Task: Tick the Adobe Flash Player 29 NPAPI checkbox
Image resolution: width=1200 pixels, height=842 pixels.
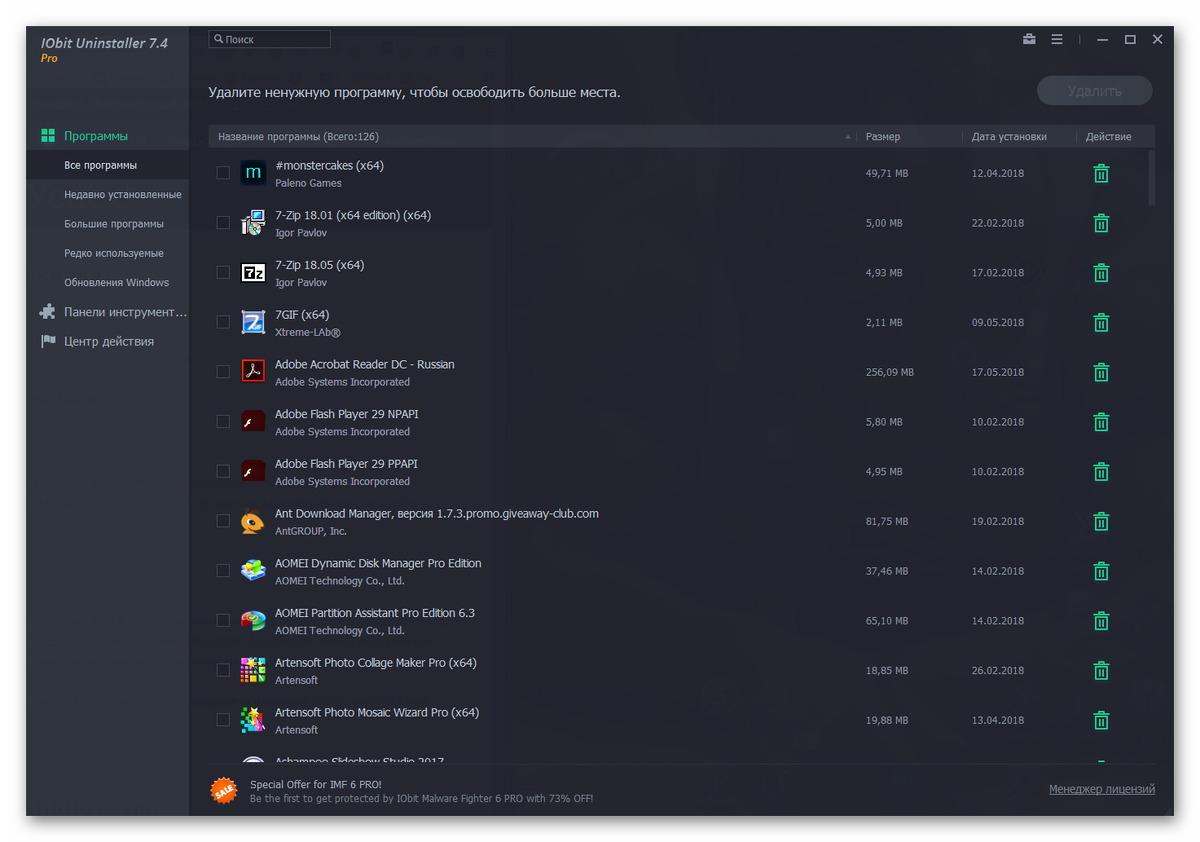Action: 223,422
